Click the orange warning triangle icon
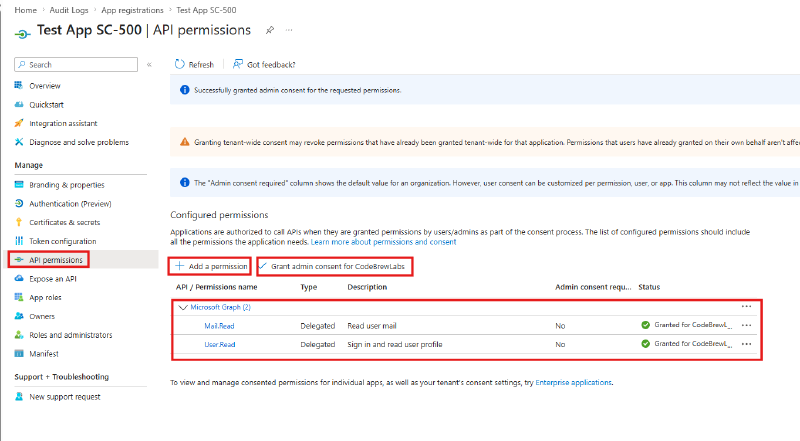This screenshot has width=800, height=441. click(x=184, y=142)
